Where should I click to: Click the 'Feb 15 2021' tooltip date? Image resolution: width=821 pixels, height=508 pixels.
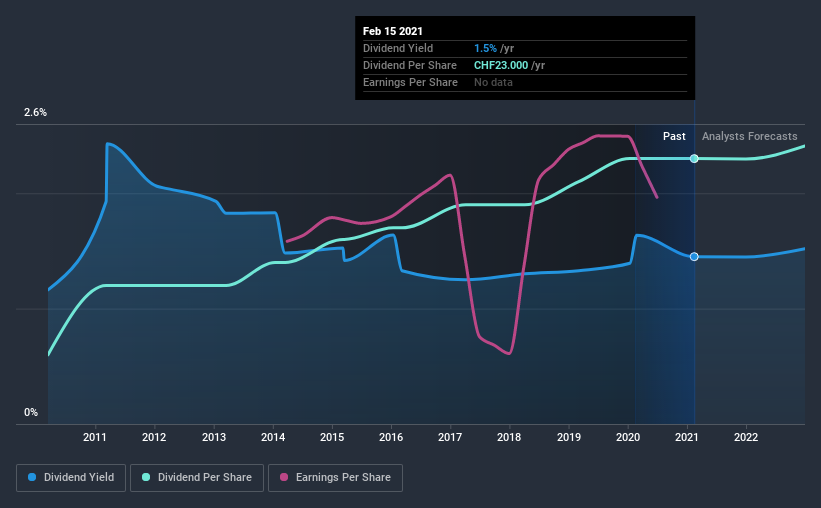(393, 31)
